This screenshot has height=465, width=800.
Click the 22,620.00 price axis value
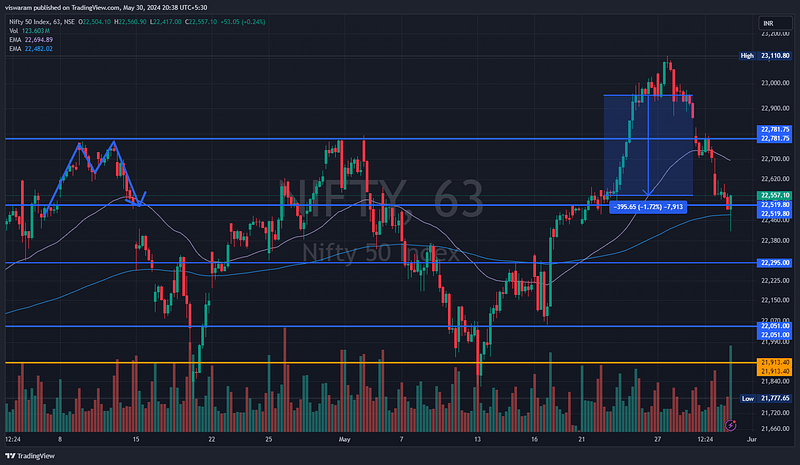click(775, 179)
